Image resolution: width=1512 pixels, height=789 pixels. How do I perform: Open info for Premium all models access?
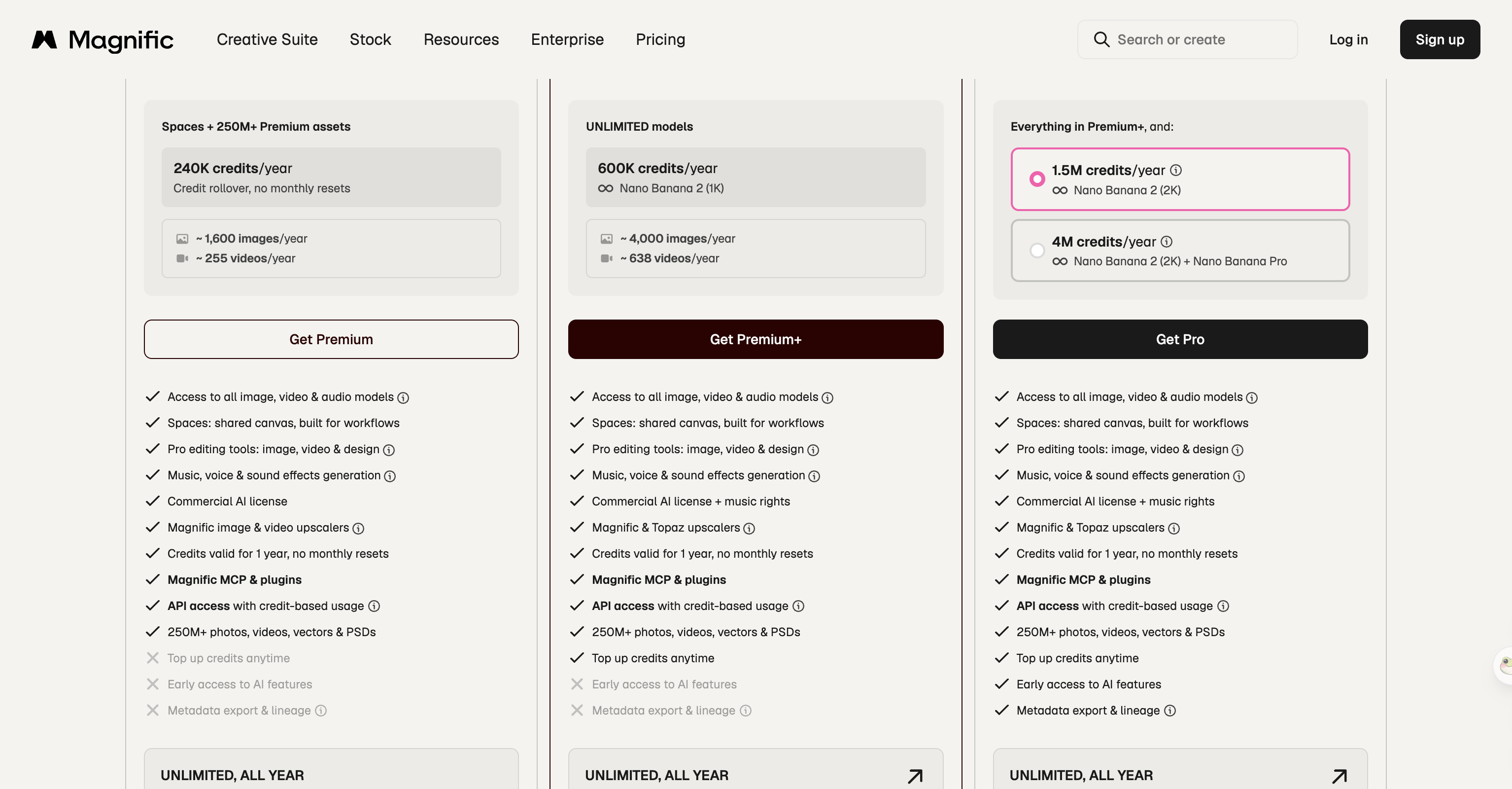coord(403,398)
